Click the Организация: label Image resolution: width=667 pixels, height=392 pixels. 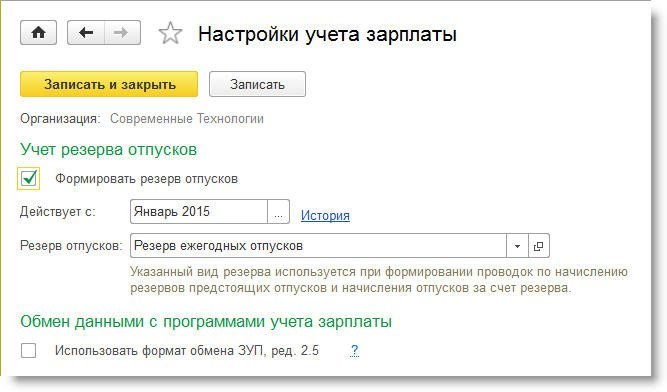pos(60,119)
